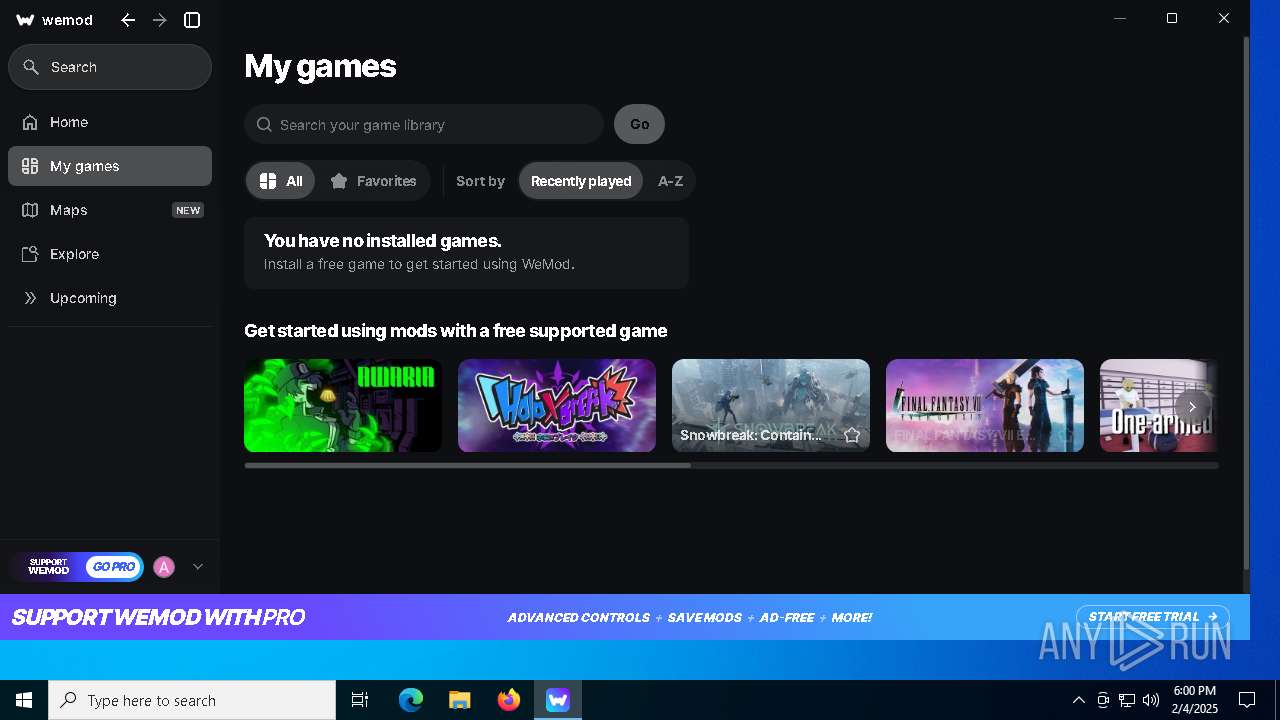Viewport: 1280px width, 720px height.
Task: Click the taskbar search box
Action: tap(192, 700)
